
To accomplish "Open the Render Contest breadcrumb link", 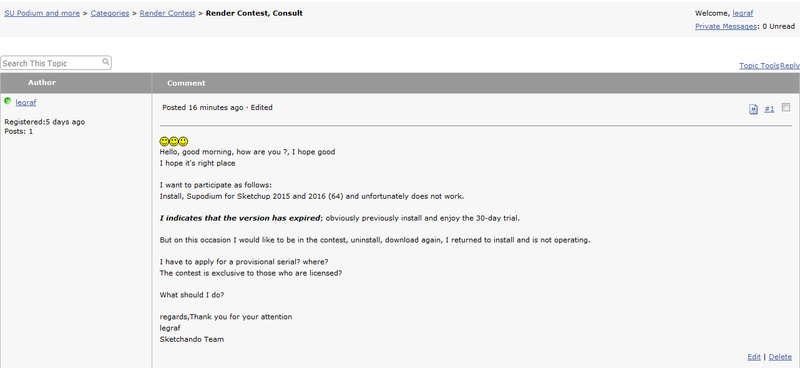I will tap(167, 13).
